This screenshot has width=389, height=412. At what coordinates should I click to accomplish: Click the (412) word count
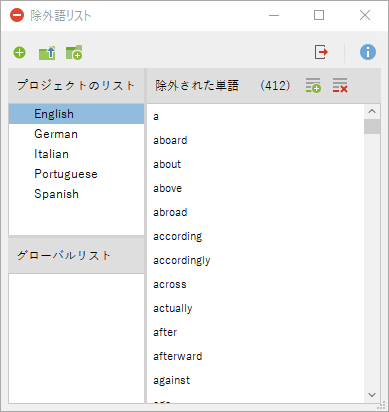tap(275, 86)
